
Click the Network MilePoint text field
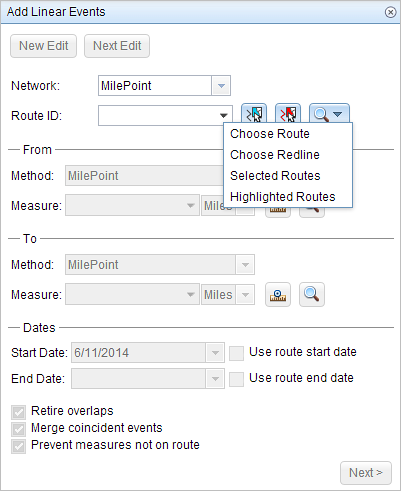pos(155,86)
